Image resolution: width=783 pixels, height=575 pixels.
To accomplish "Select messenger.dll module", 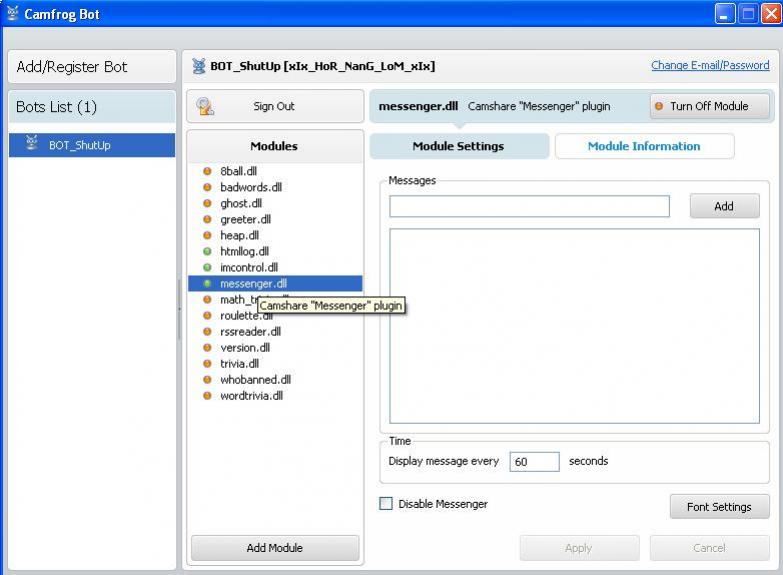I will tap(275, 283).
